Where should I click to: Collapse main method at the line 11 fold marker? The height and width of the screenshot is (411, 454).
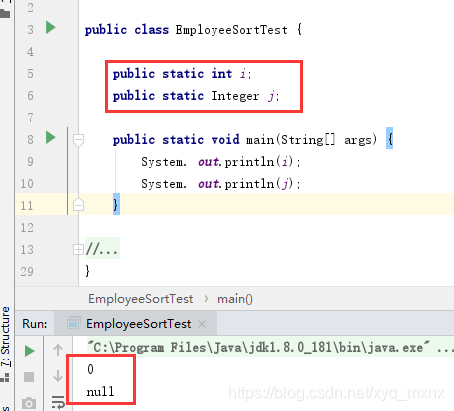[x=78, y=204]
